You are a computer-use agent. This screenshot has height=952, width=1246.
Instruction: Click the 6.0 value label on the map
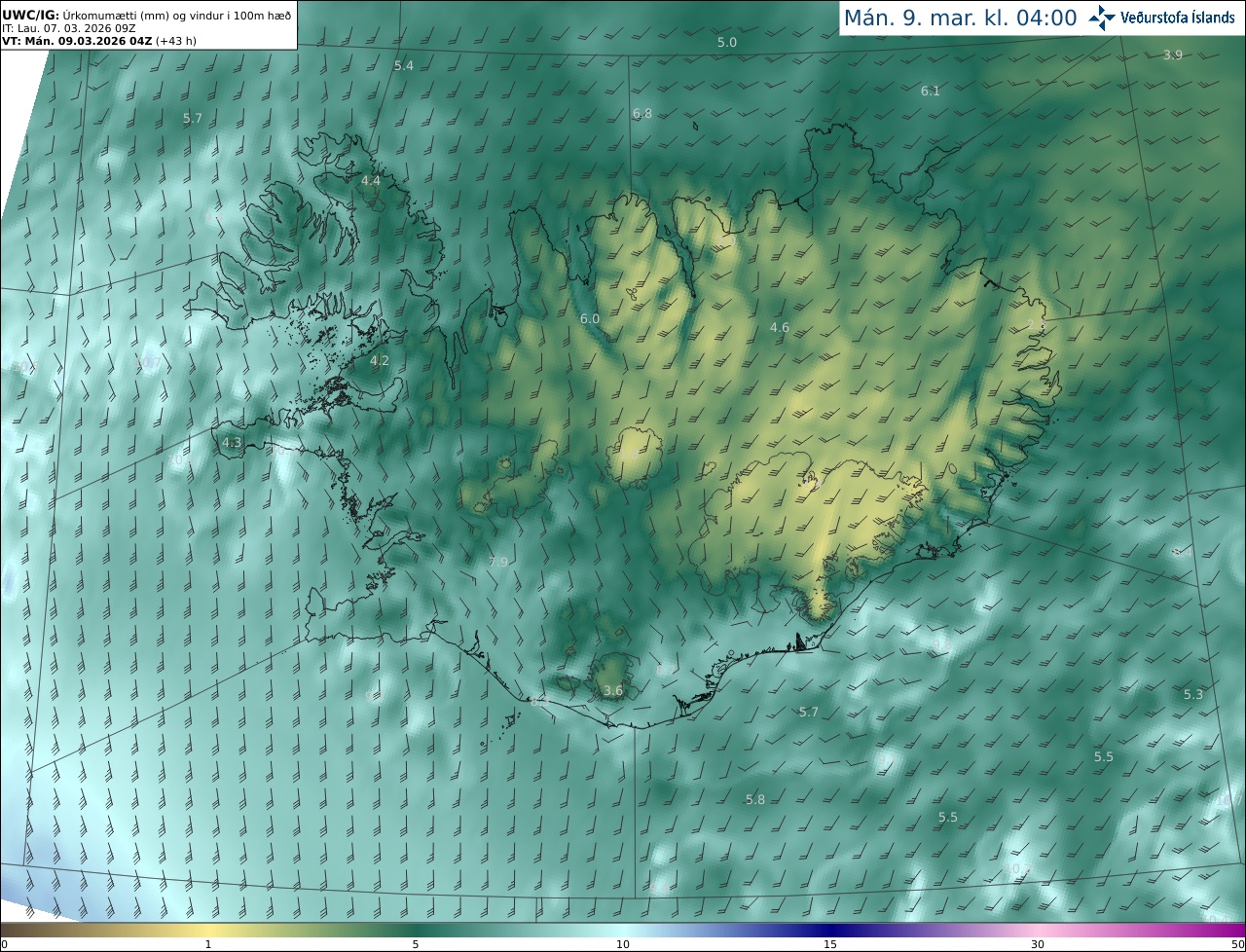[590, 318]
